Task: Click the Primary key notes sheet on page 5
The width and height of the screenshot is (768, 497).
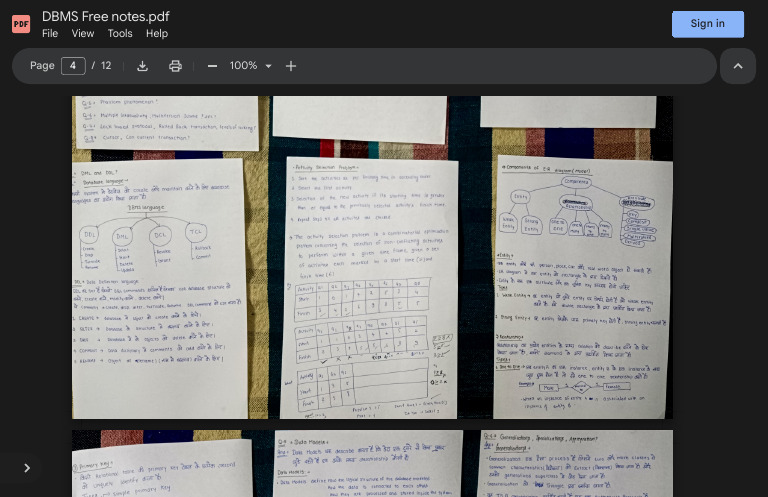Action: pos(162,469)
